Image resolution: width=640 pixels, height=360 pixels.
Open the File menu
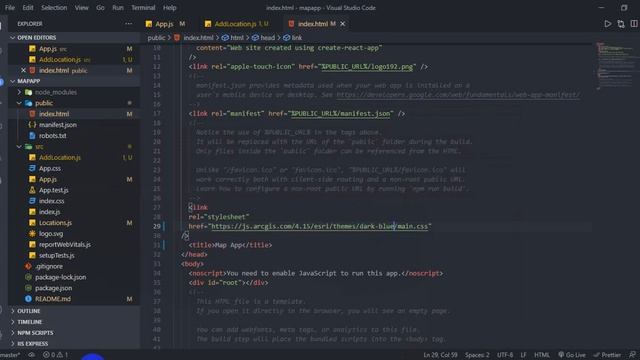[10, 8]
